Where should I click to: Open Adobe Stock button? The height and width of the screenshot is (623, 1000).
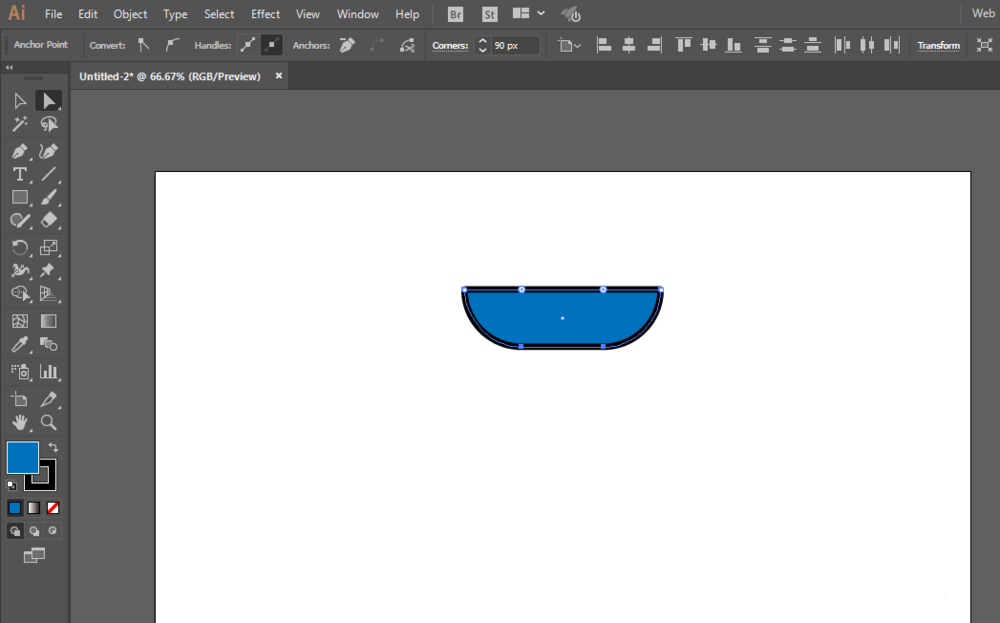click(x=489, y=14)
